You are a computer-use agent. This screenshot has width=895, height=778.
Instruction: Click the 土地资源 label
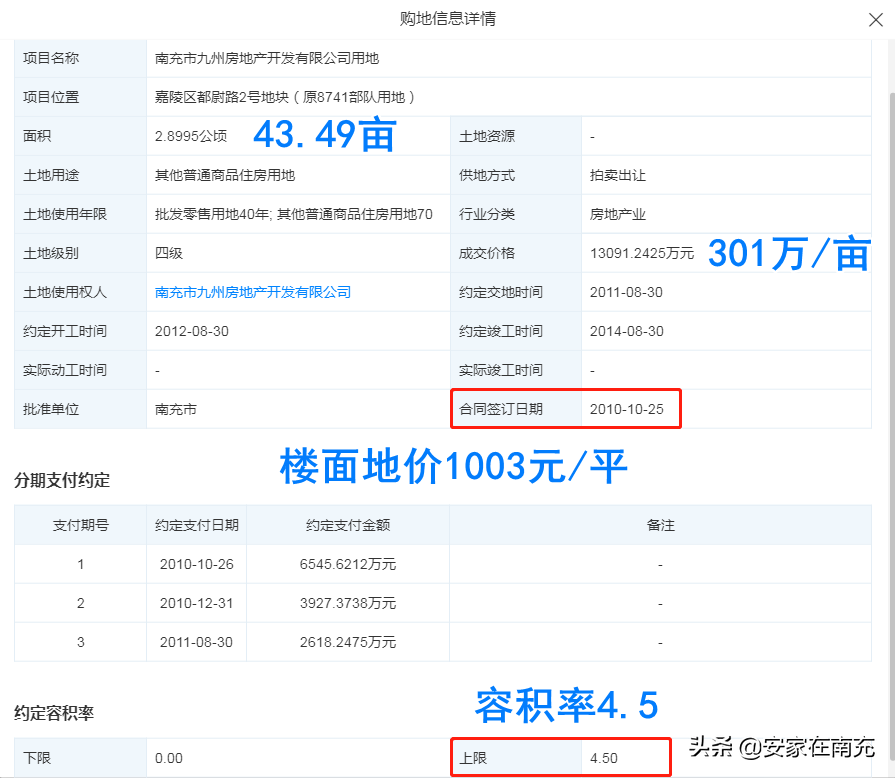(x=487, y=136)
